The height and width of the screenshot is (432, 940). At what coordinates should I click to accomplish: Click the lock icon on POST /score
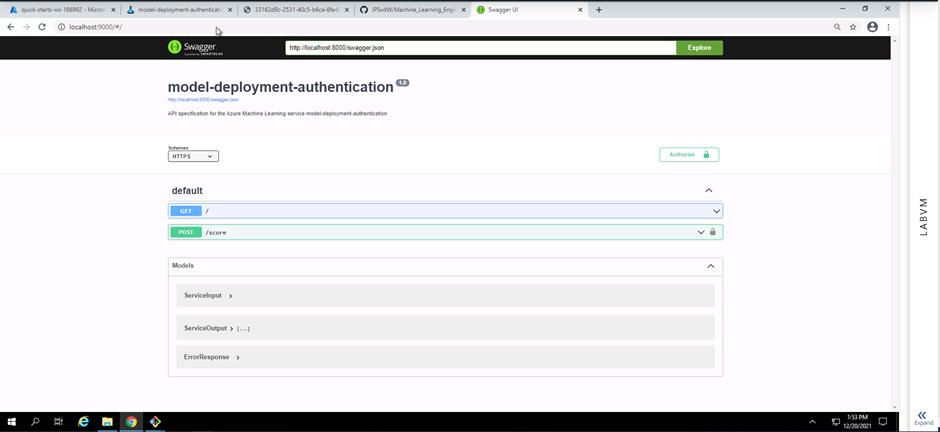click(713, 232)
